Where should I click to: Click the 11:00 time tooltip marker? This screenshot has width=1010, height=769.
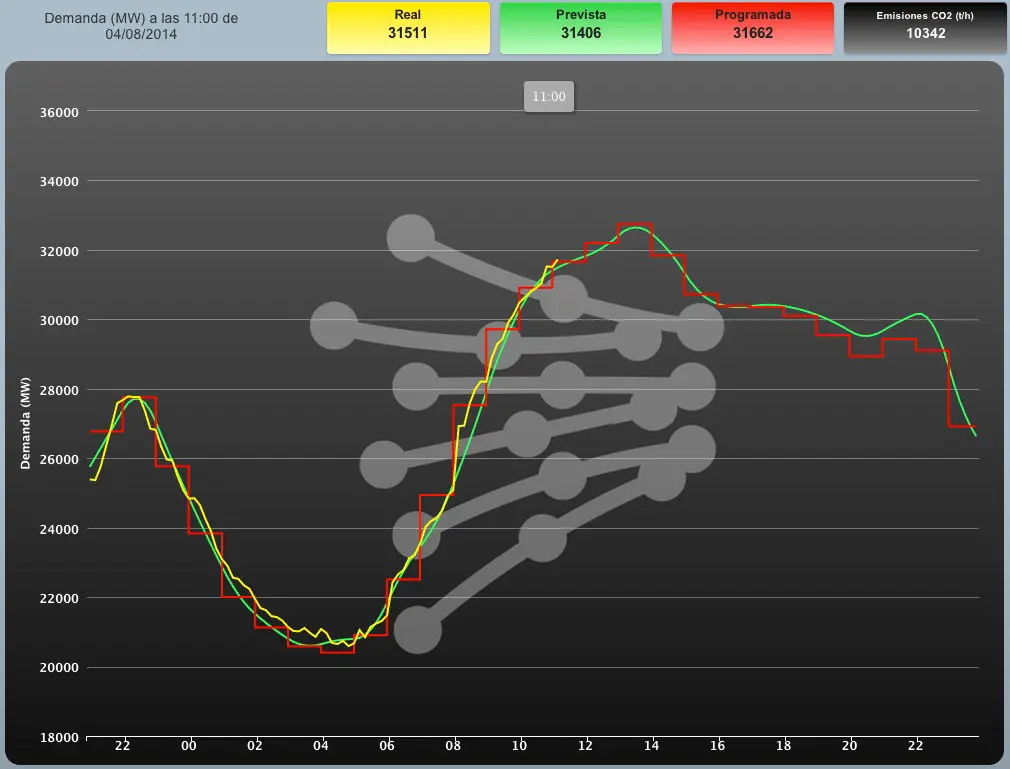click(549, 97)
